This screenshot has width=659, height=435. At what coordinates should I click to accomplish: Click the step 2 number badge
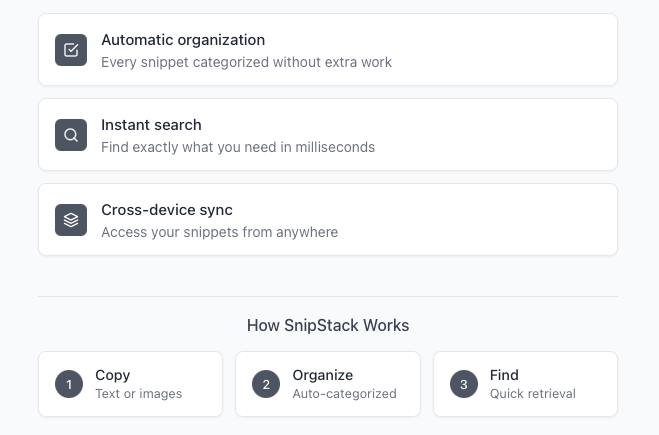(266, 384)
